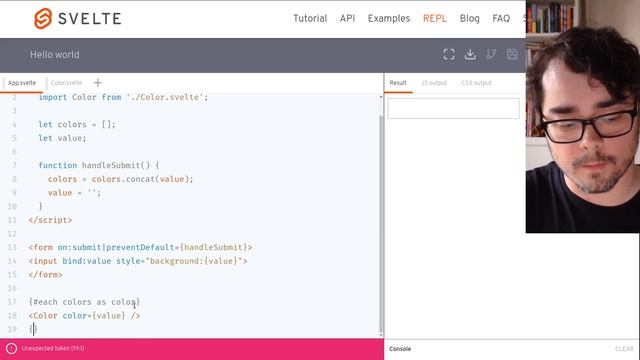Click the SVELTE wordmark text
Screen dimensions: 640x360
point(90,18)
